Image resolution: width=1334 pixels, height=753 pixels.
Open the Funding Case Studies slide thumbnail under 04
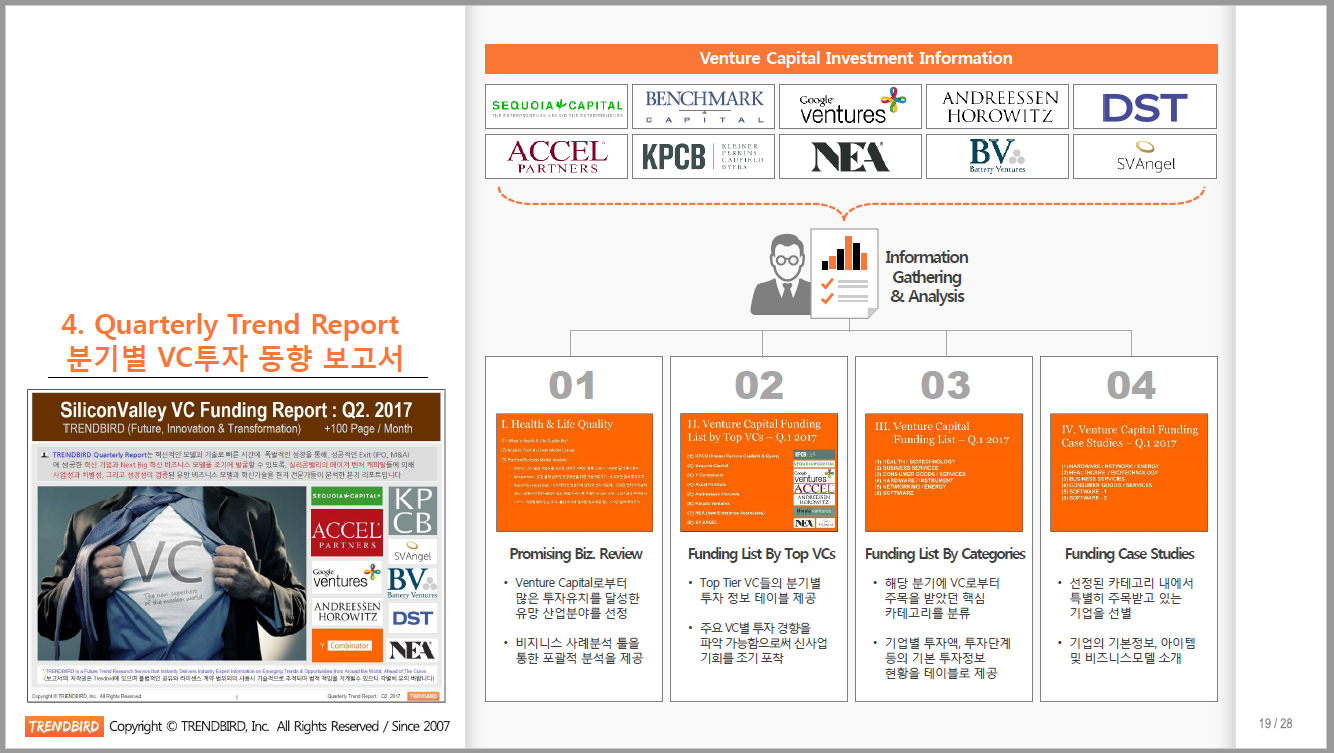[x=1129, y=472]
